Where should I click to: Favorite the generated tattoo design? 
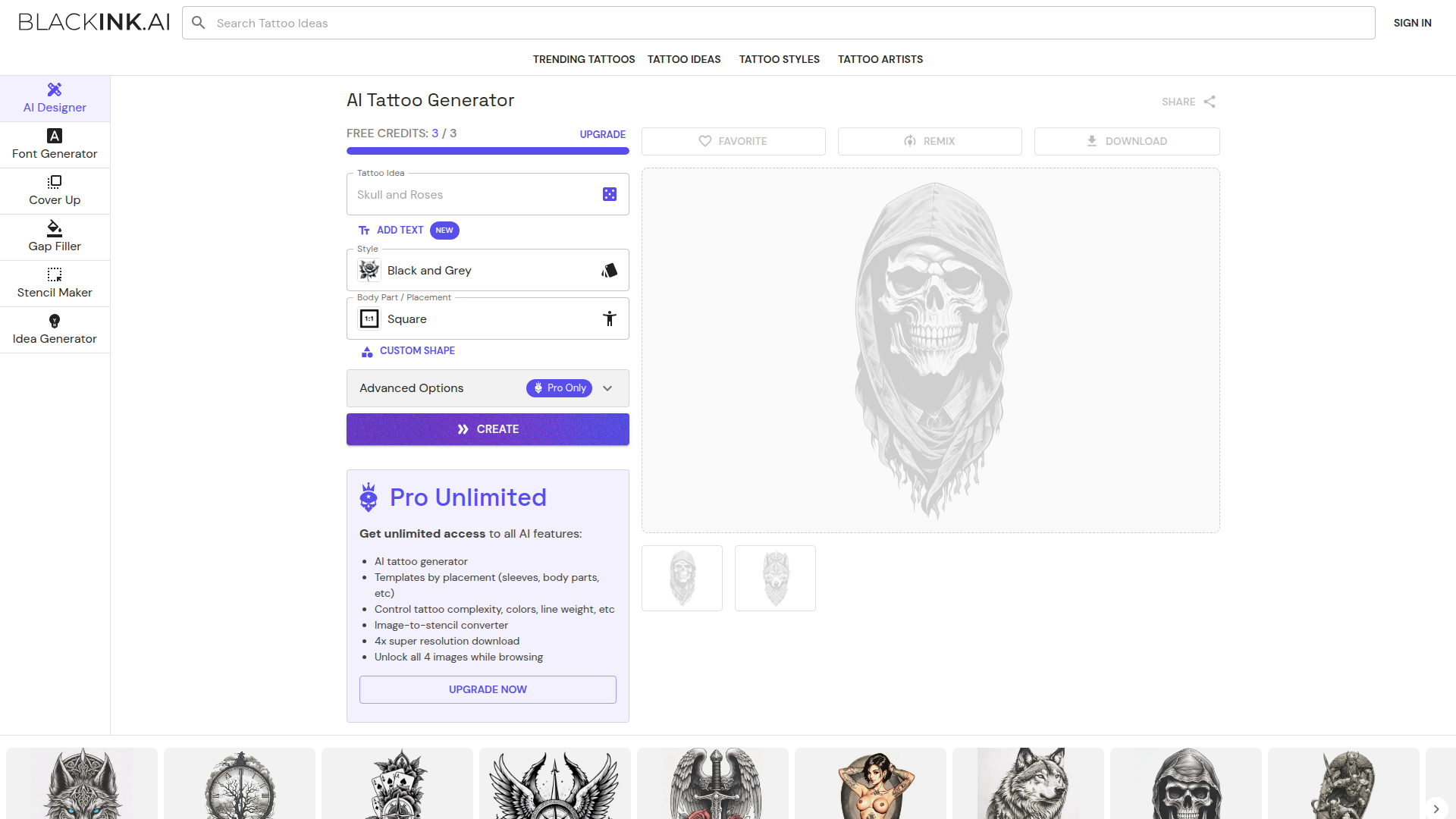[x=733, y=141]
